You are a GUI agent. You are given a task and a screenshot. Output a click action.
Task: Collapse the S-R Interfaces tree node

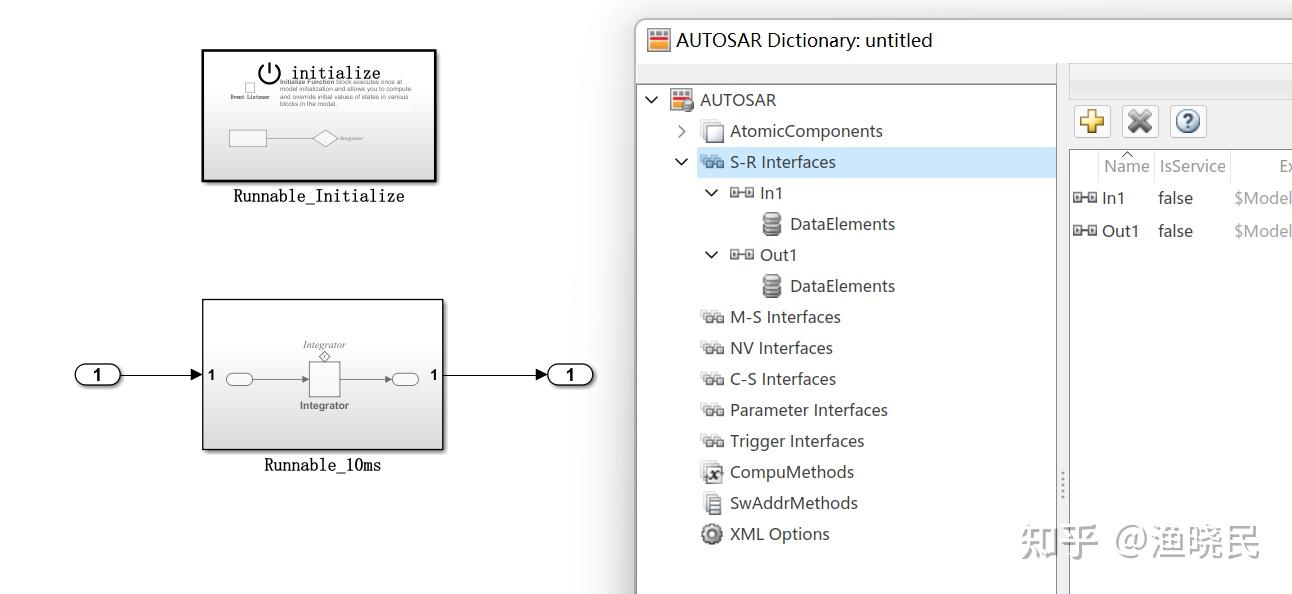pos(682,162)
